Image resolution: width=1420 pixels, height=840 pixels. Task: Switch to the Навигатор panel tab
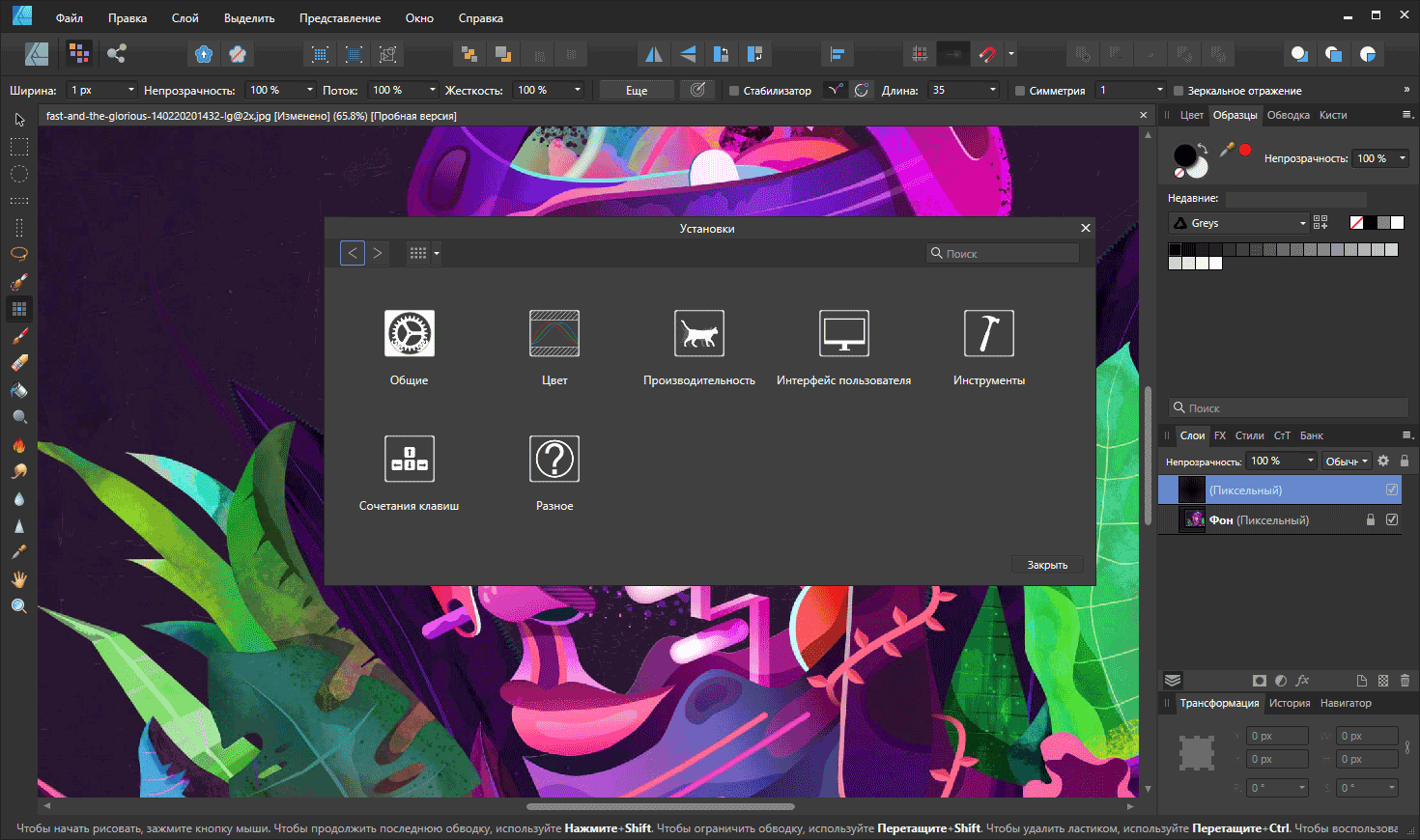1346,703
